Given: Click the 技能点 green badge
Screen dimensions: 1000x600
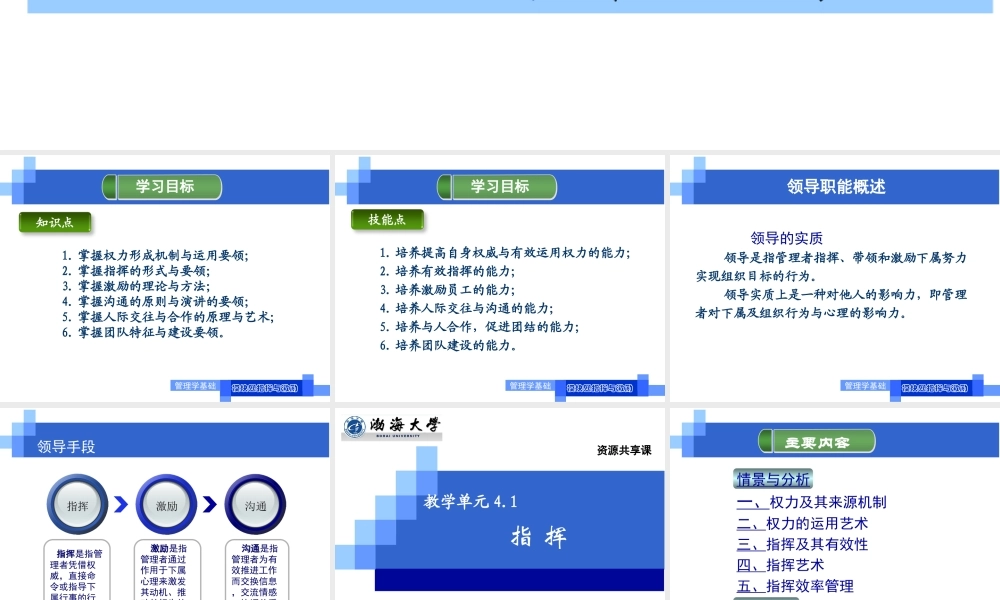Looking at the screenshot, I should [x=390, y=220].
